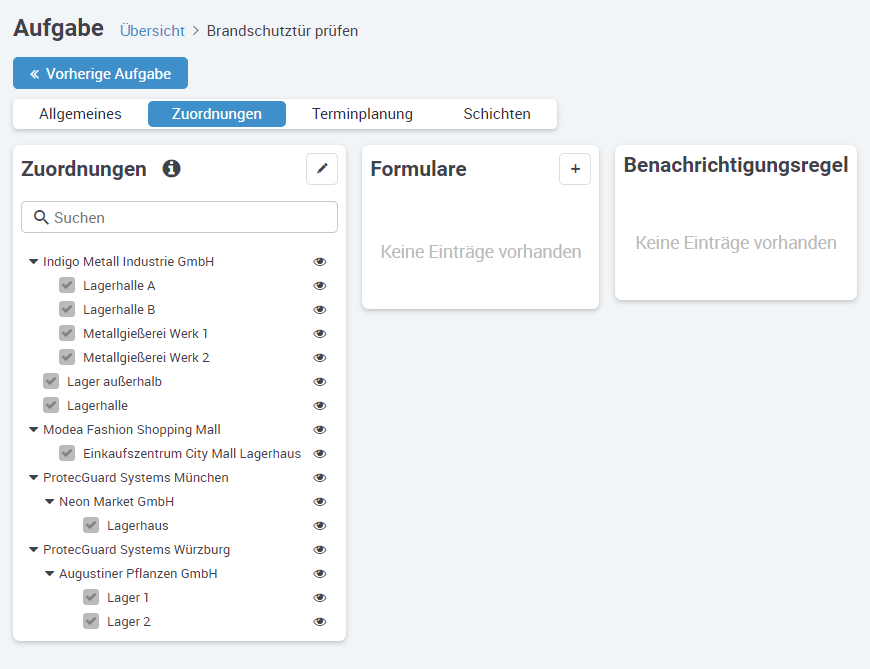870x669 pixels.
Task: Collapse the Indigo Metall Industrie GmbH node
Action: (33, 262)
